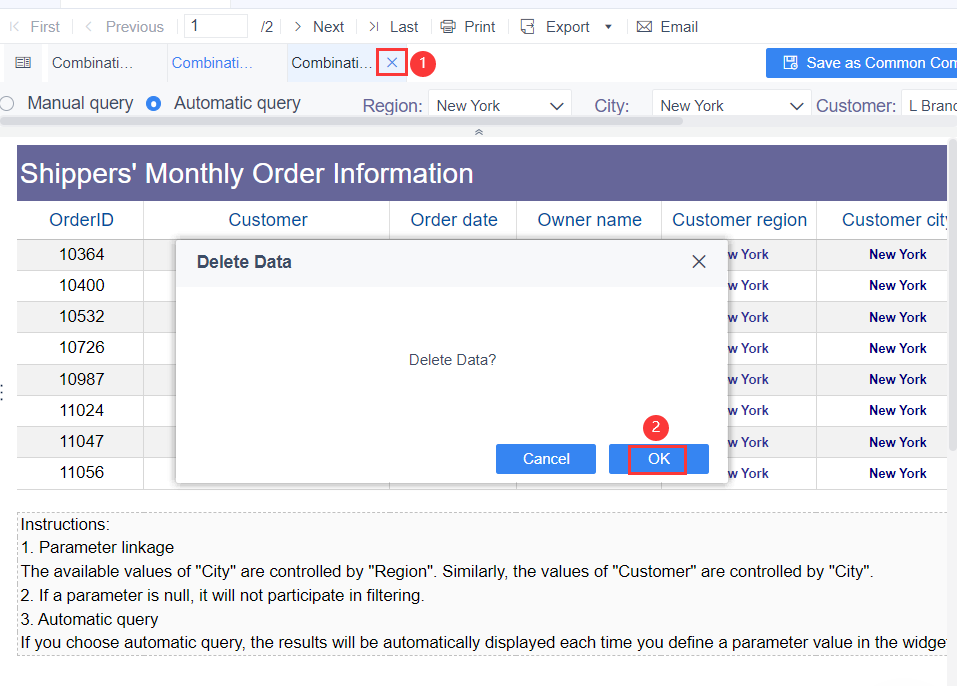Open the Region dropdown

[x=500, y=105]
